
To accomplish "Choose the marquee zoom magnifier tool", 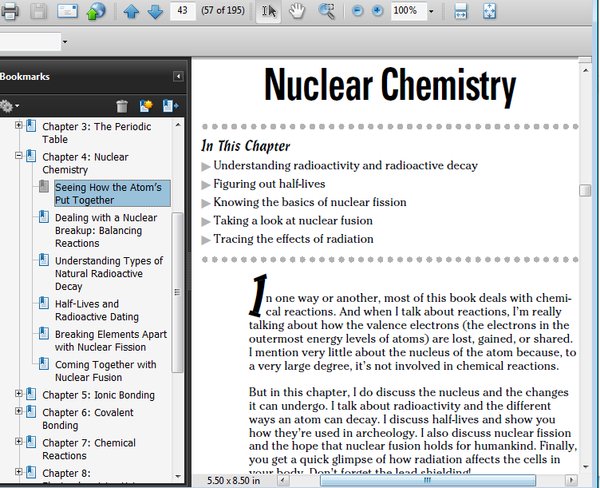I will (x=327, y=11).
